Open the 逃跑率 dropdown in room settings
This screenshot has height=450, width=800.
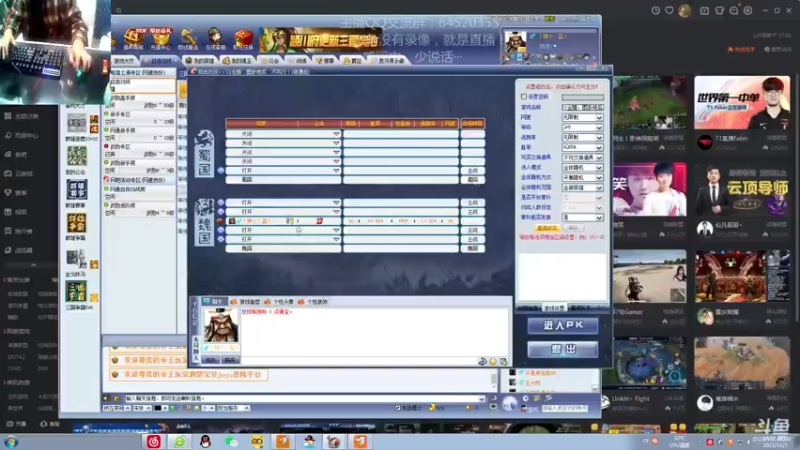click(582, 137)
